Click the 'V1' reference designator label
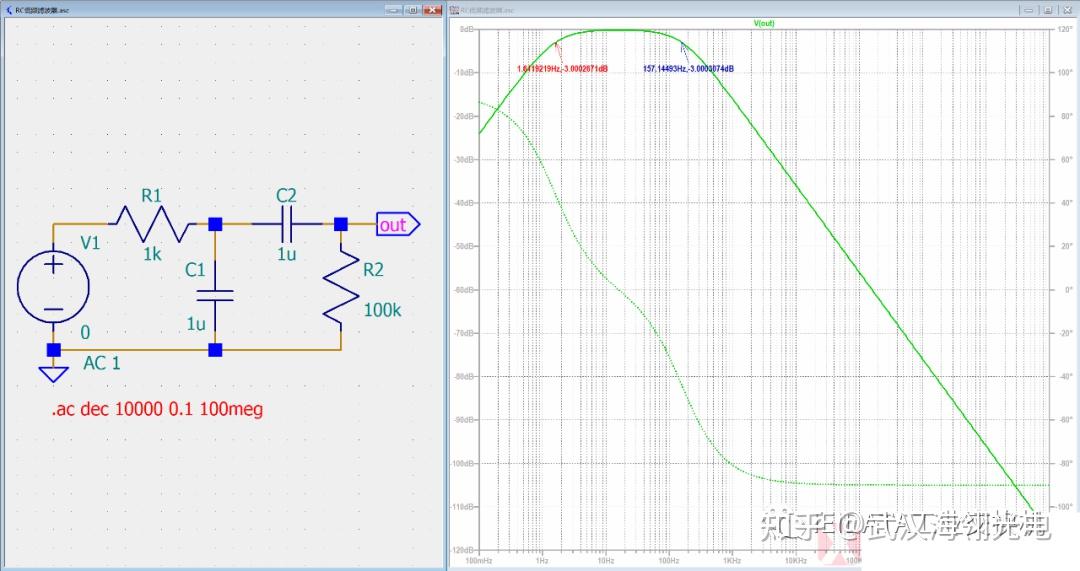 click(x=90, y=242)
